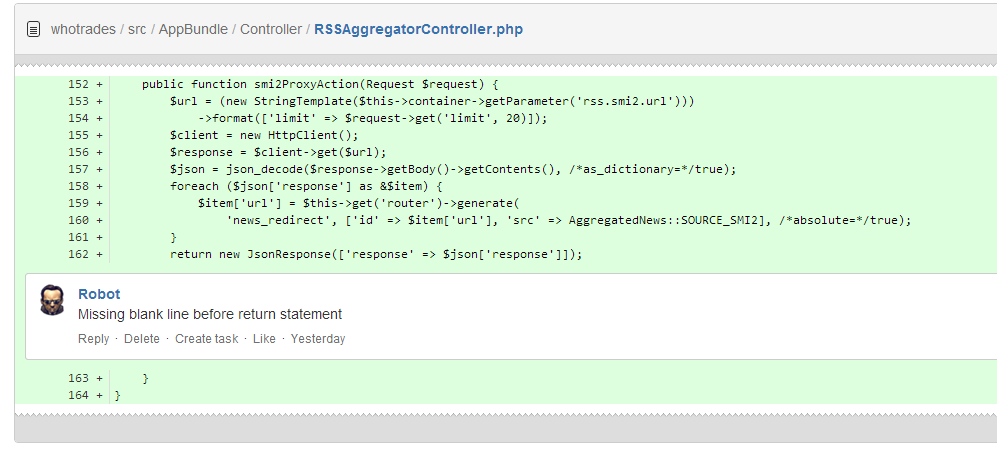The image size is (997, 451).
Task: Like the Robot comment
Action: 264,339
